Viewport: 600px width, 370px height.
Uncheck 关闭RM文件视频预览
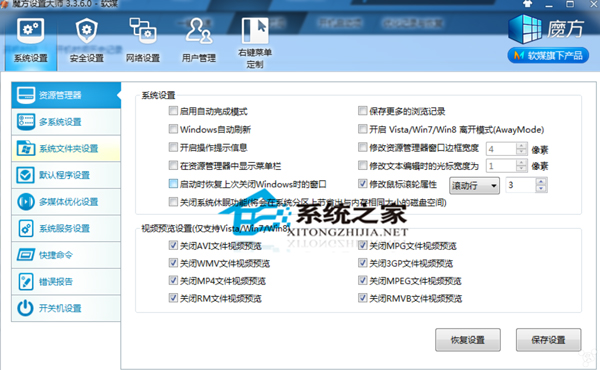(x=173, y=298)
